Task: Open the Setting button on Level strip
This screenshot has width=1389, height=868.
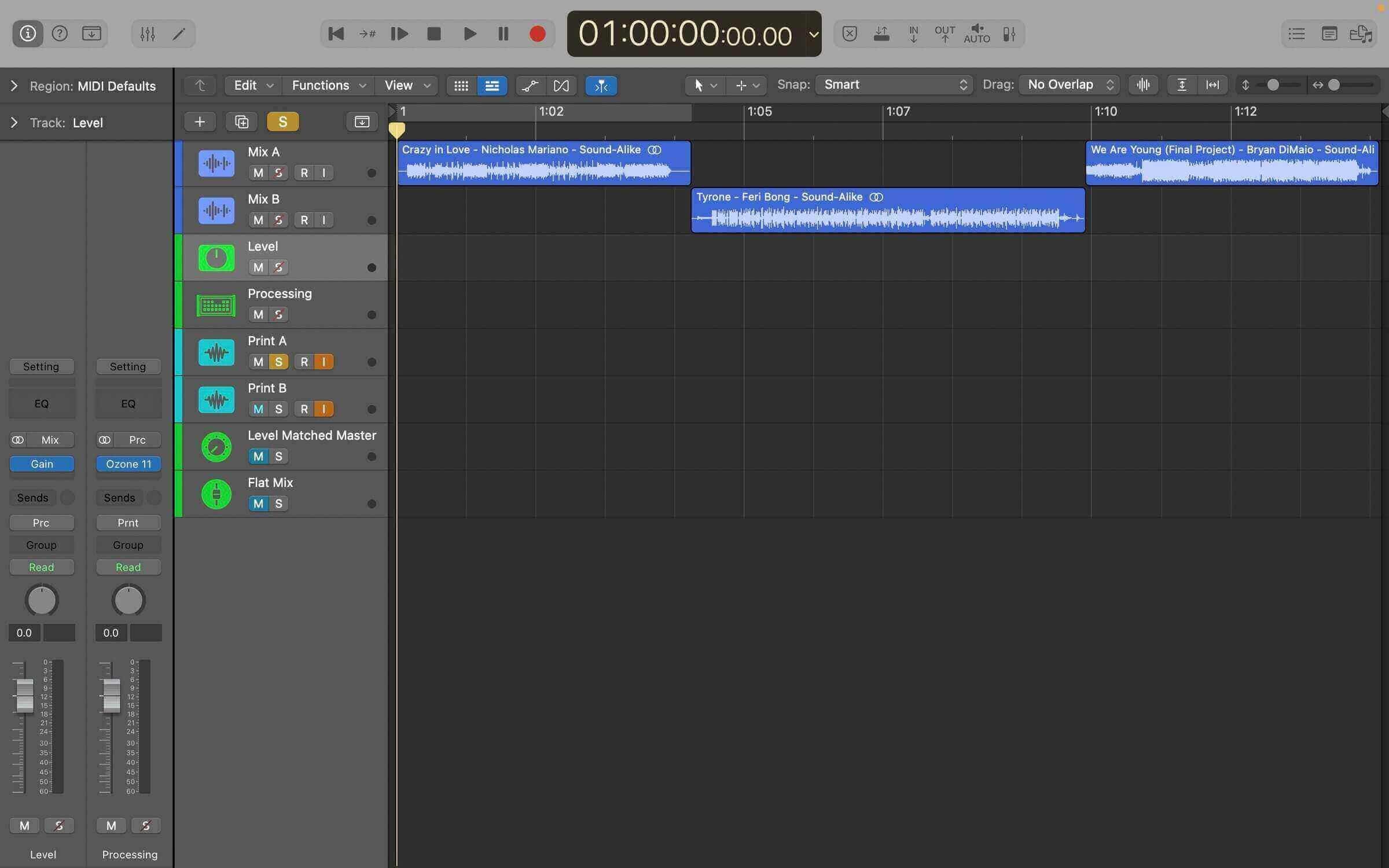Action: pyautogui.click(x=42, y=366)
